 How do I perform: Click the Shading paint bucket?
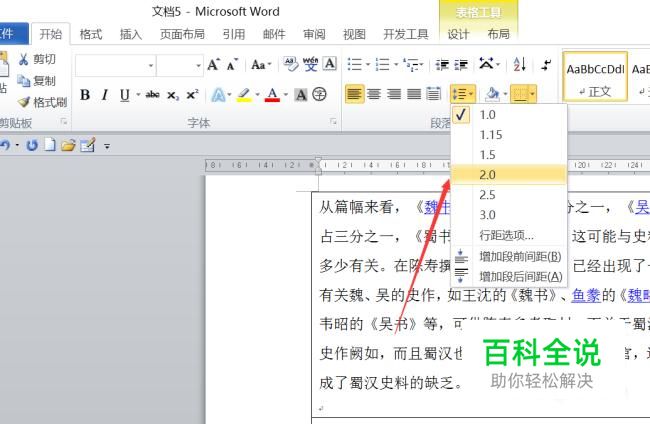pos(492,94)
